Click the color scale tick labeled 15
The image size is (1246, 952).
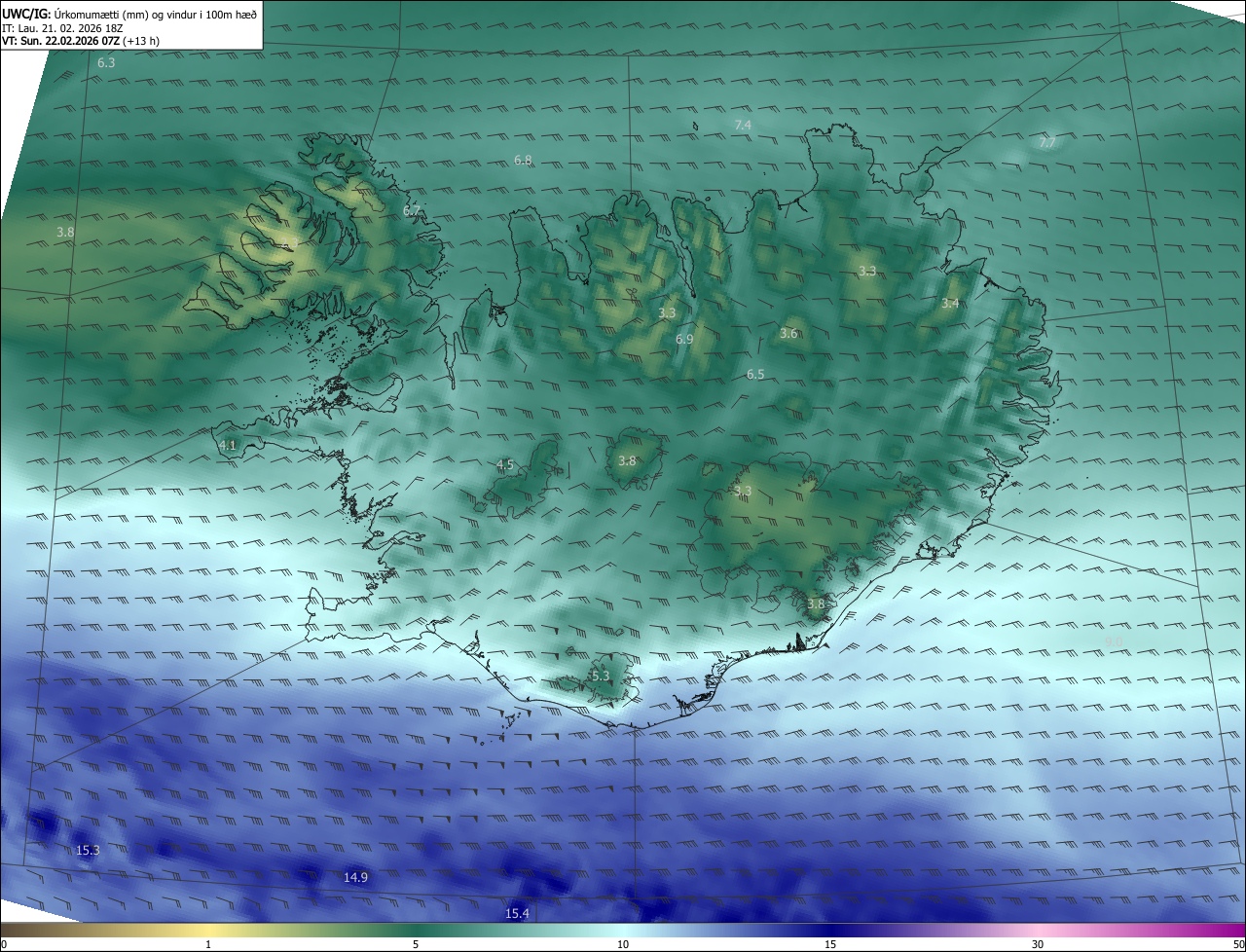click(x=830, y=944)
